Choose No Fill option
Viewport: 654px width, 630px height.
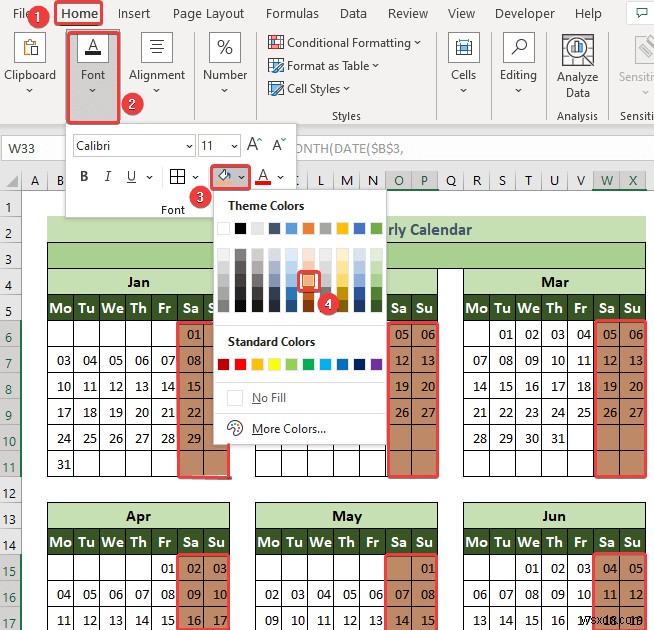pyautogui.click(x=299, y=398)
